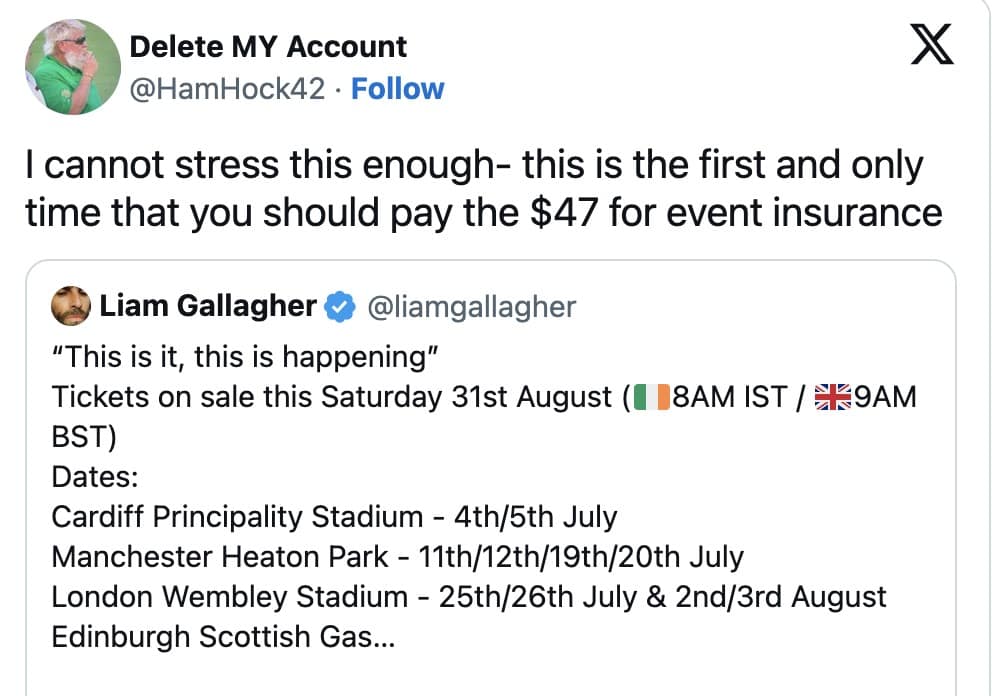Click the @HamHock42 handle
This screenshot has width=992, height=696.
coord(228,89)
